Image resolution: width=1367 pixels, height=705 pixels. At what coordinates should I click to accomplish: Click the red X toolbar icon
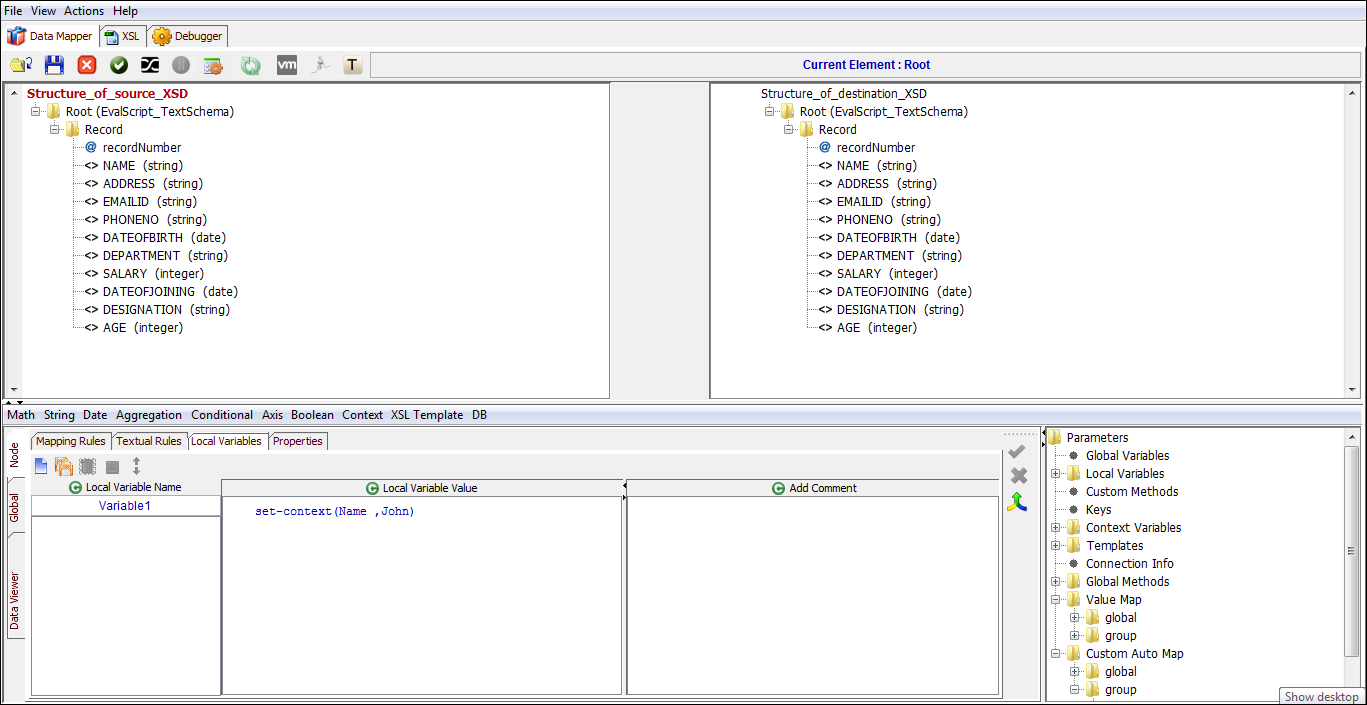pyautogui.click(x=87, y=65)
